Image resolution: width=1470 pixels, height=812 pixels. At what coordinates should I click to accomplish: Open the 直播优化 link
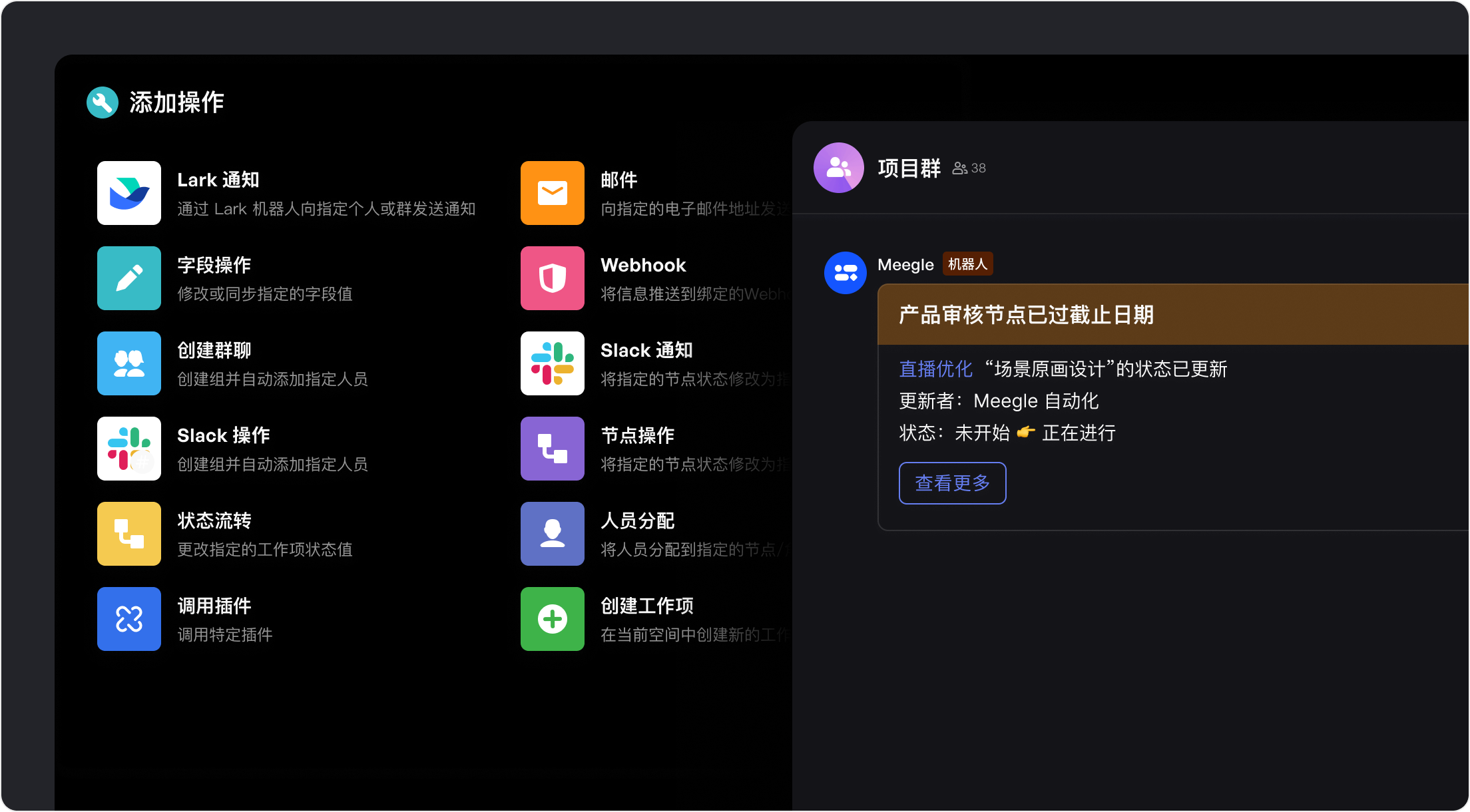(935, 369)
